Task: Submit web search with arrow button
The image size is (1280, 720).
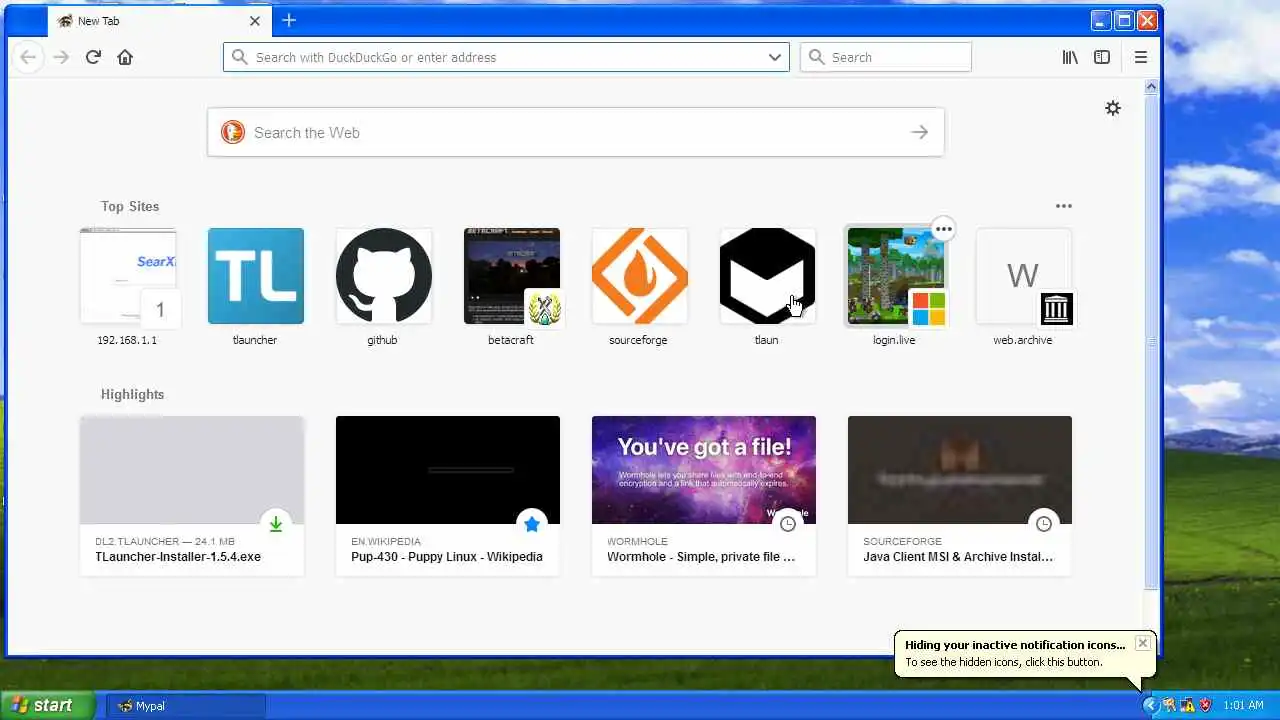Action: [920, 132]
